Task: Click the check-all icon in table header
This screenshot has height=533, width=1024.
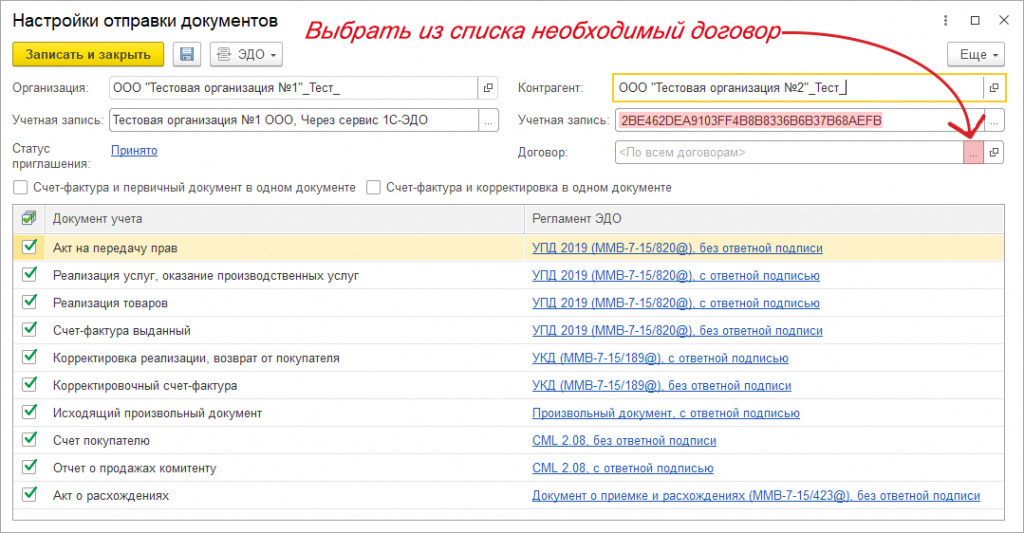Action: click(x=29, y=218)
